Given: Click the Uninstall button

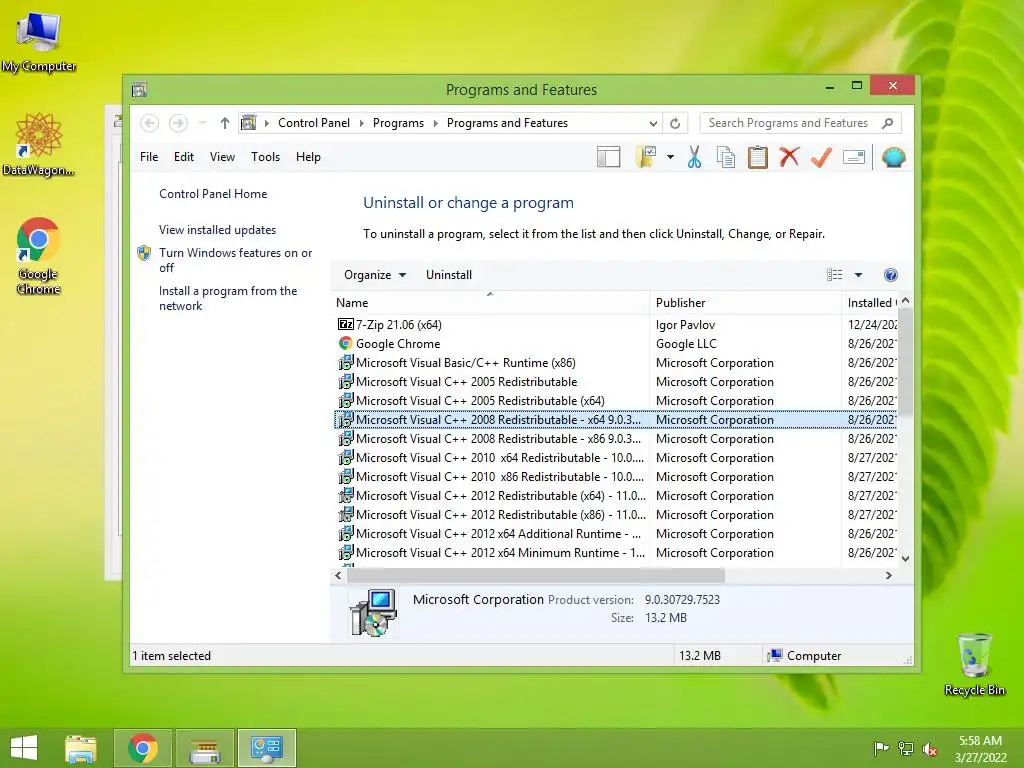Looking at the screenshot, I should 449,275.
